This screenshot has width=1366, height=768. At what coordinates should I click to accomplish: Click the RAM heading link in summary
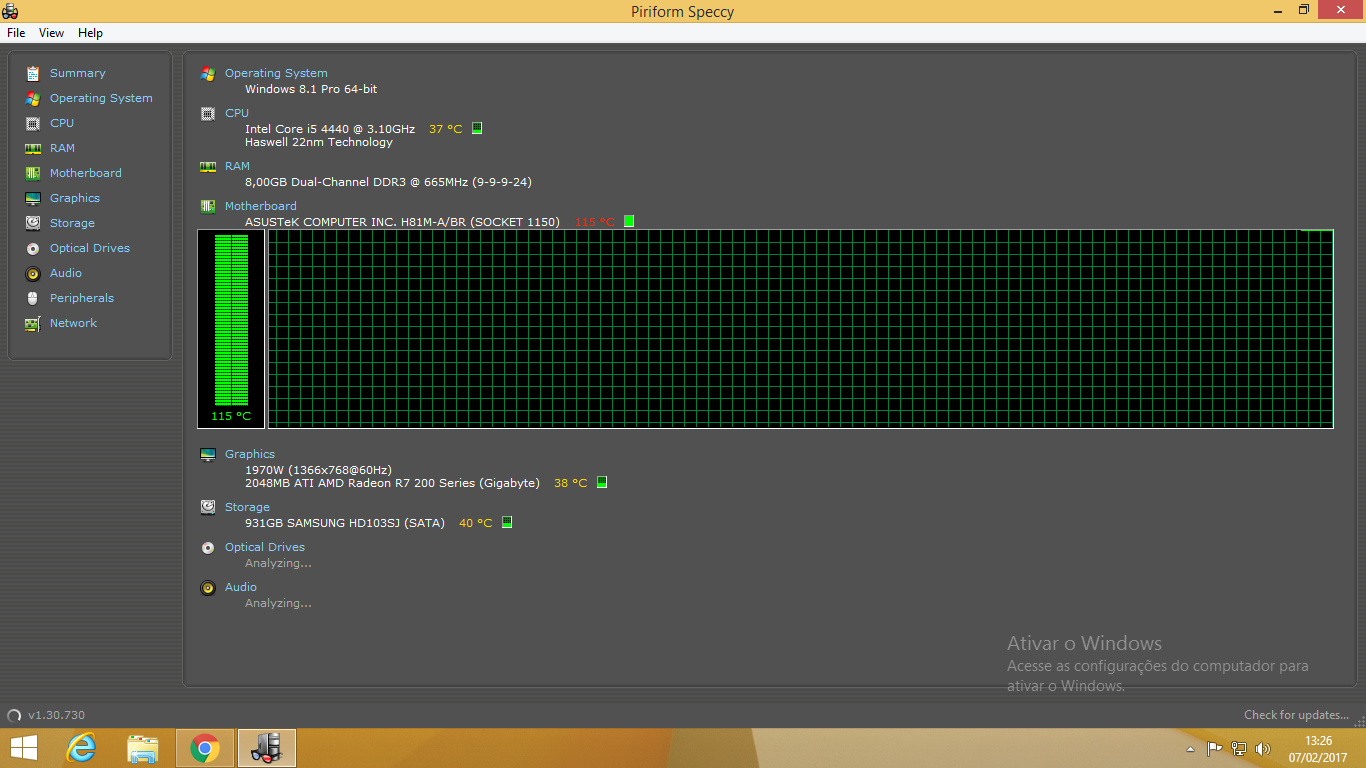(237, 166)
